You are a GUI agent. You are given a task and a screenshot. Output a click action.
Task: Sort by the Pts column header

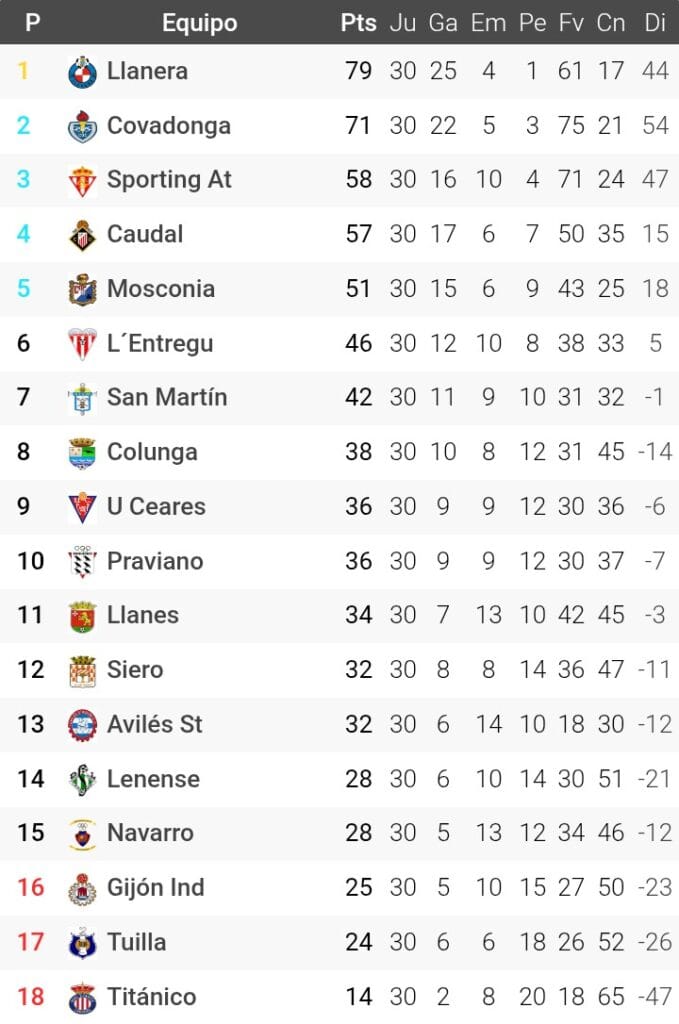click(358, 23)
